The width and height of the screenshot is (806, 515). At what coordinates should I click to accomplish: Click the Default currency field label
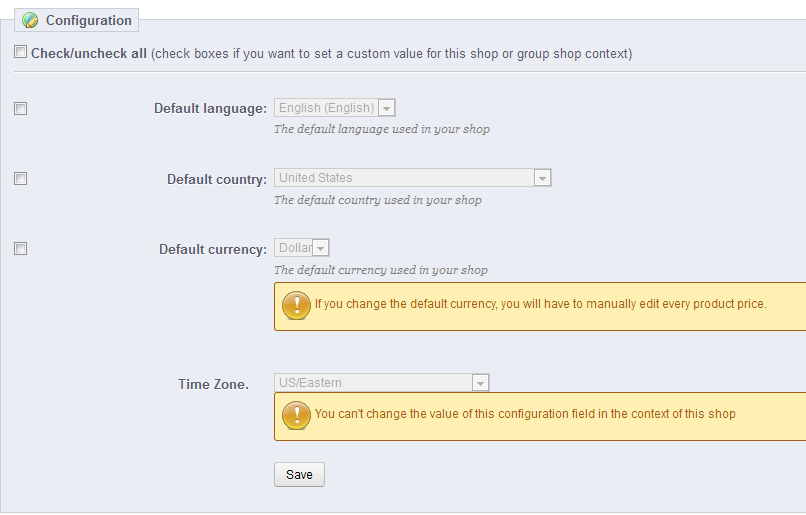212,250
